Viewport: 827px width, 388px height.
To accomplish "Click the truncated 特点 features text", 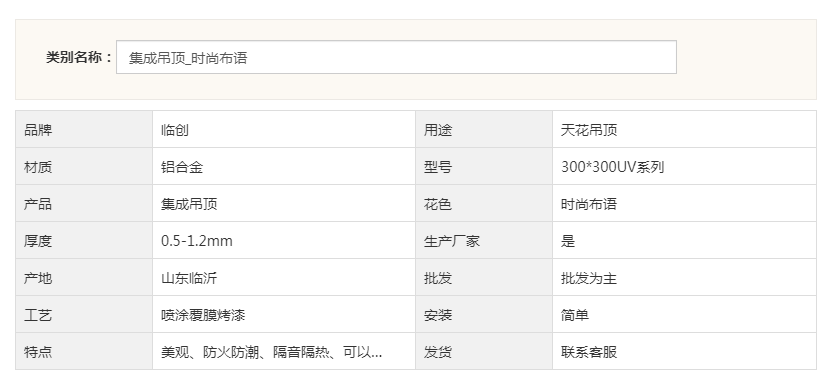I will pyautogui.click(x=272, y=352).
